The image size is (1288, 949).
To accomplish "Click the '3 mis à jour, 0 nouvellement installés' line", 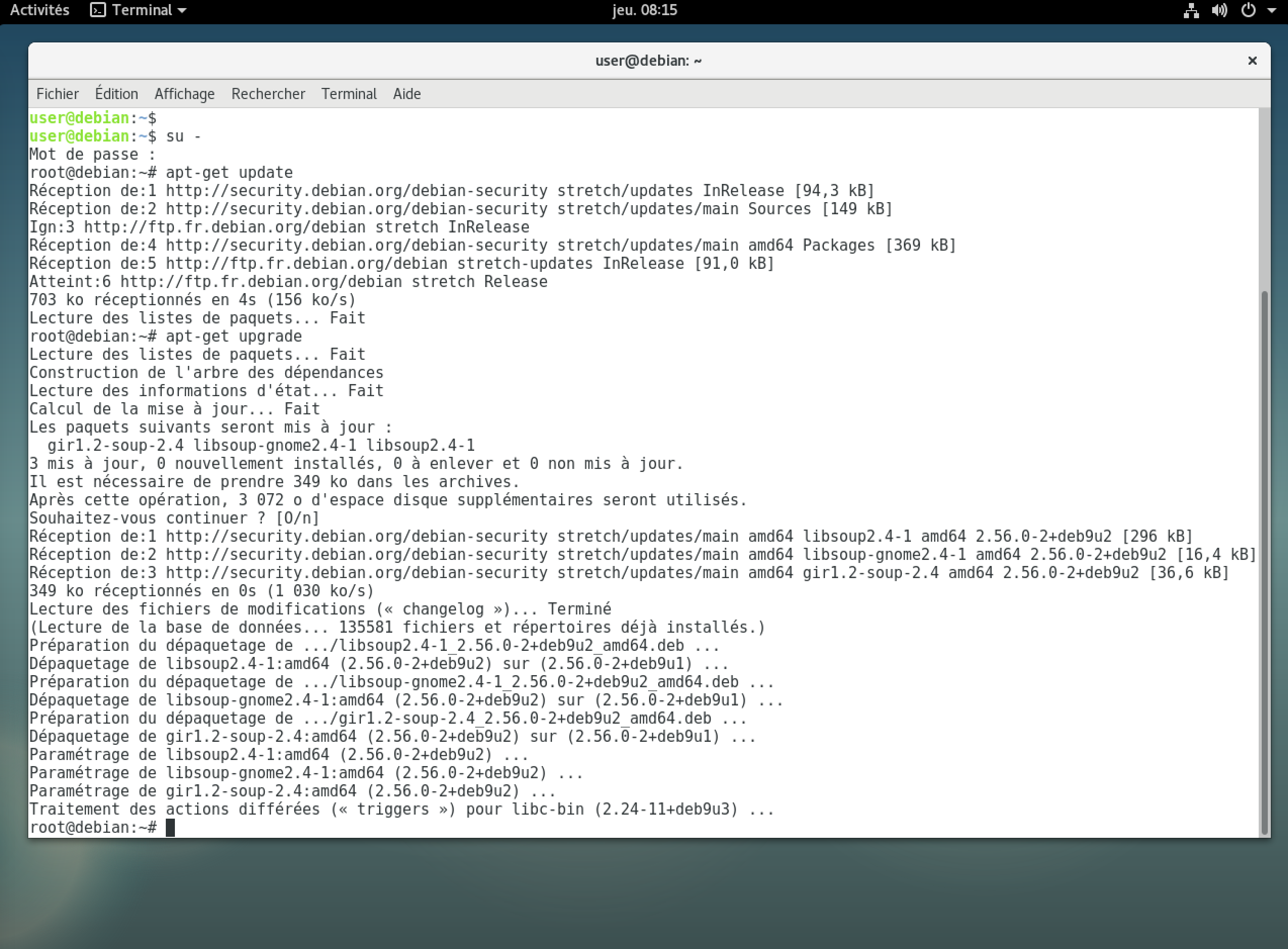I will tap(356, 463).
